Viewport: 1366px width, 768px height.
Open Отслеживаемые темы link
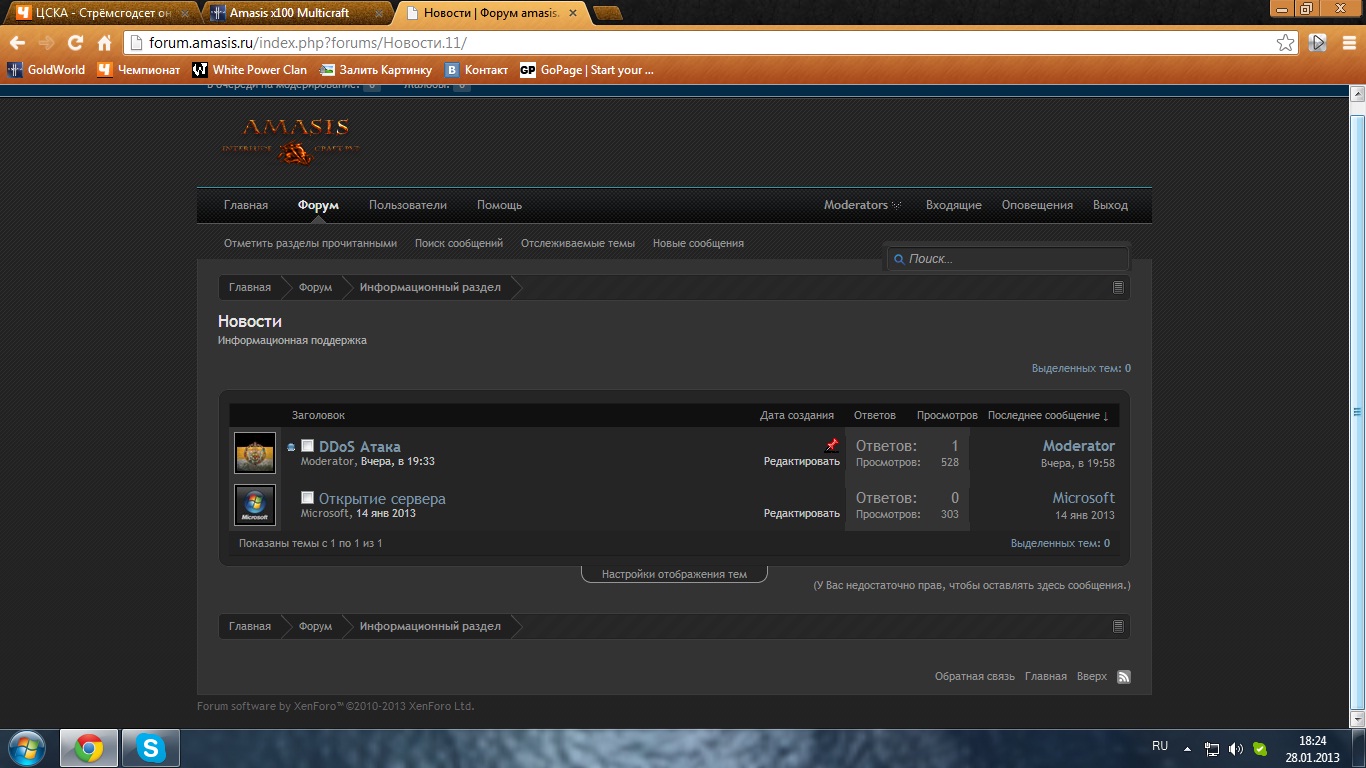(x=578, y=243)
